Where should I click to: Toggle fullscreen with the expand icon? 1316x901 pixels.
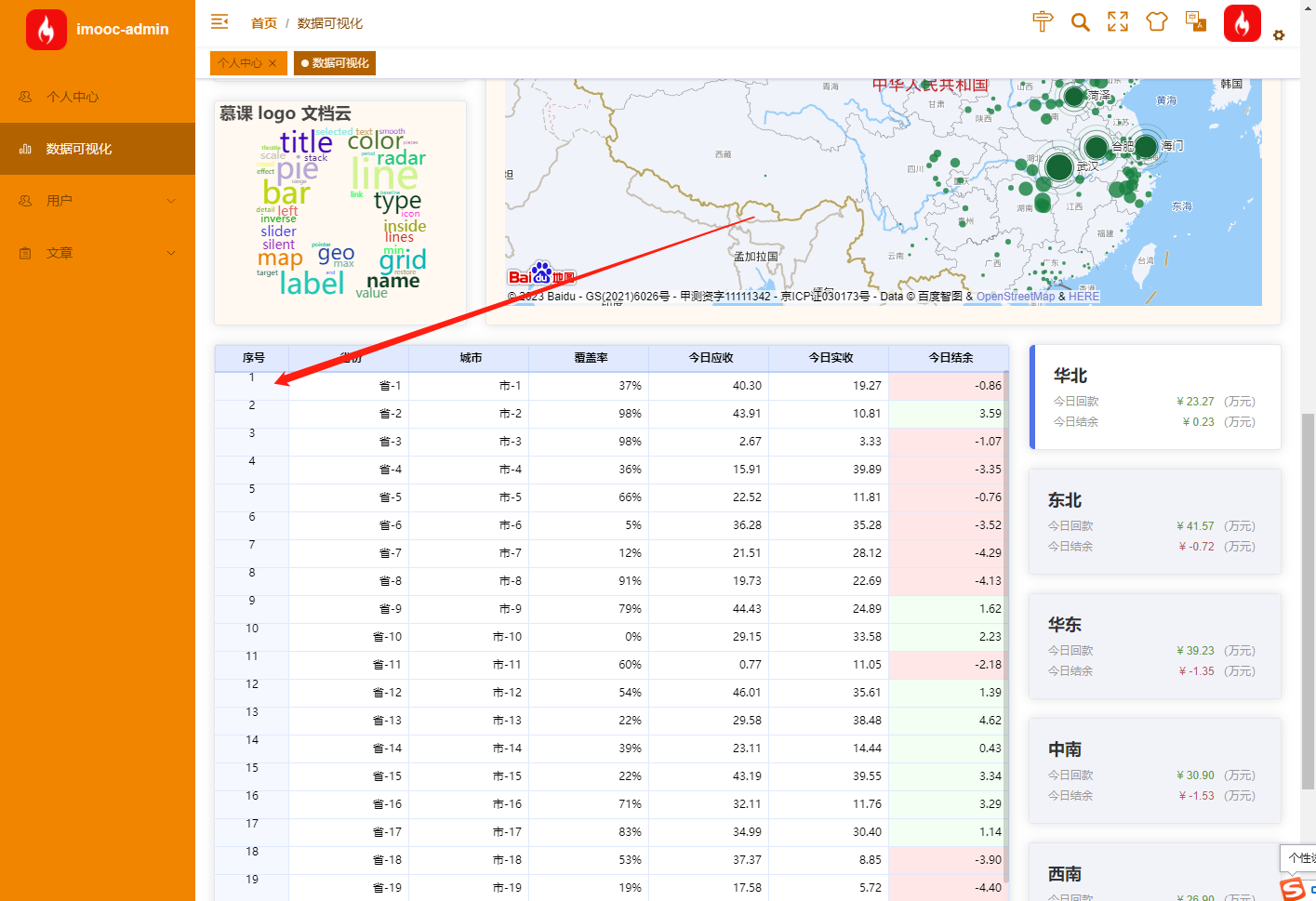pos(1118,21)
